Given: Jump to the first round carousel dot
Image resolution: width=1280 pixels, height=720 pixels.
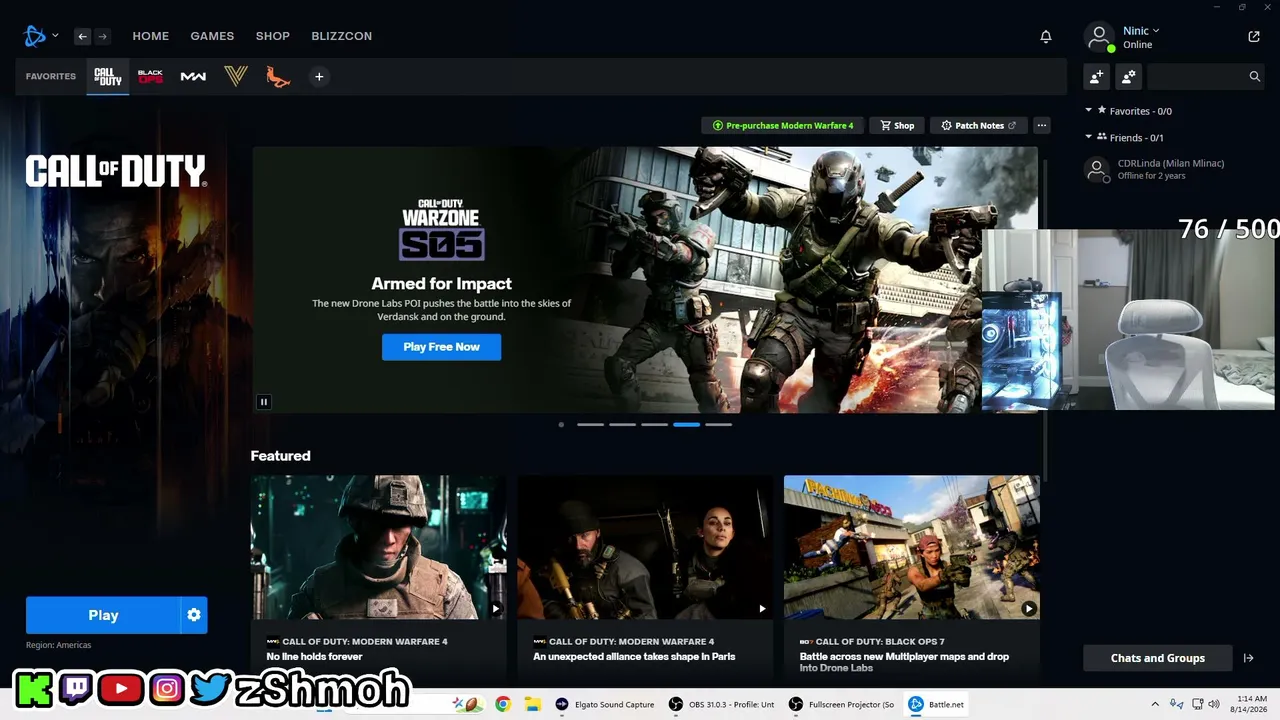Looking at the screenshot, I should [561, 425].
